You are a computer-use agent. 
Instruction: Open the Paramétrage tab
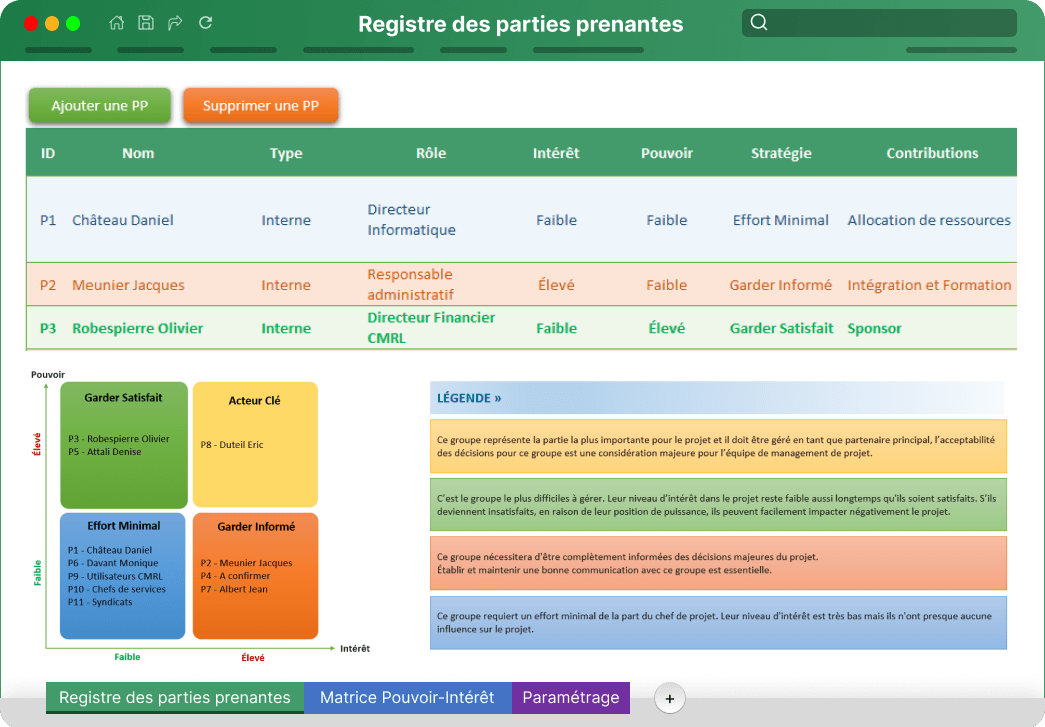click(570, 698)
